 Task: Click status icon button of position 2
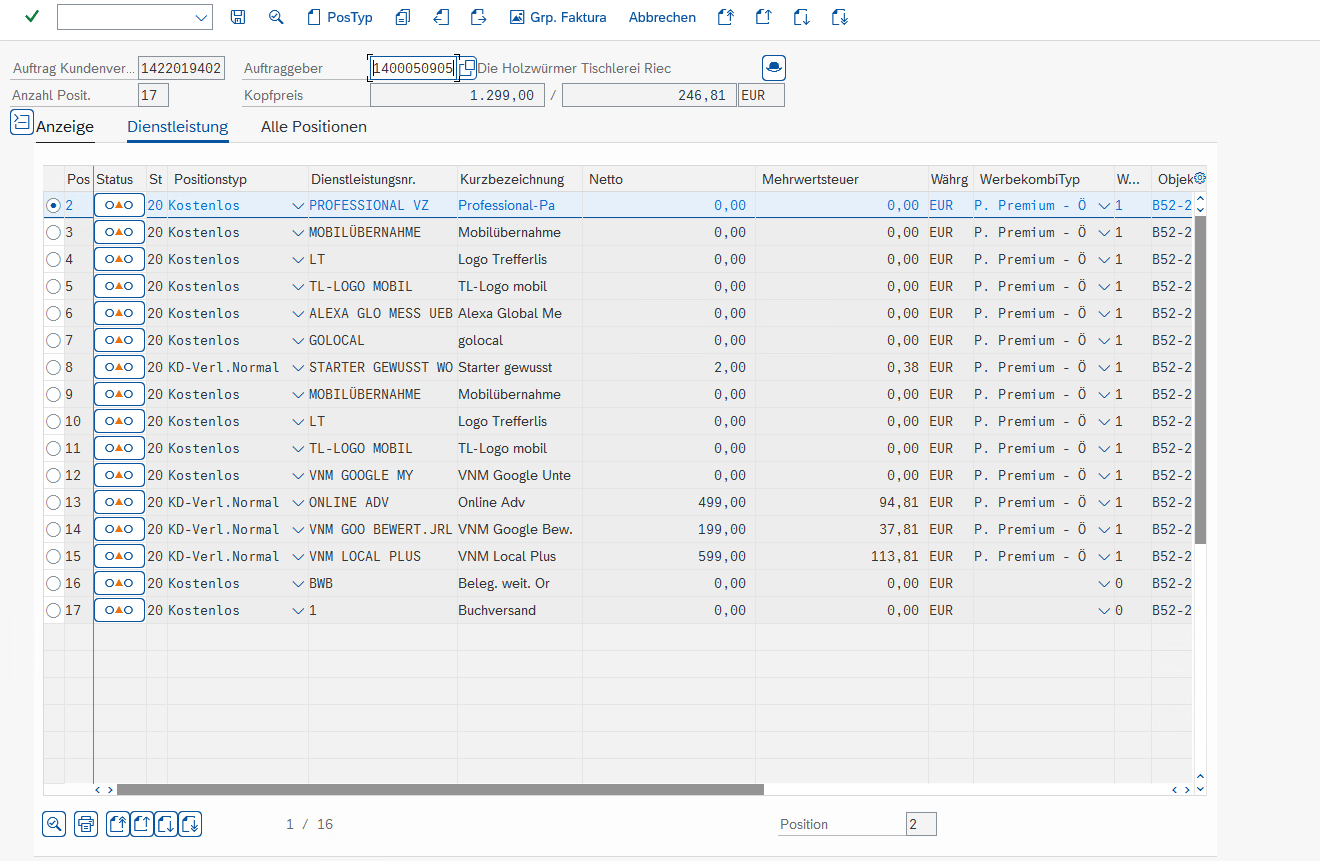click(x=119, y=205)
